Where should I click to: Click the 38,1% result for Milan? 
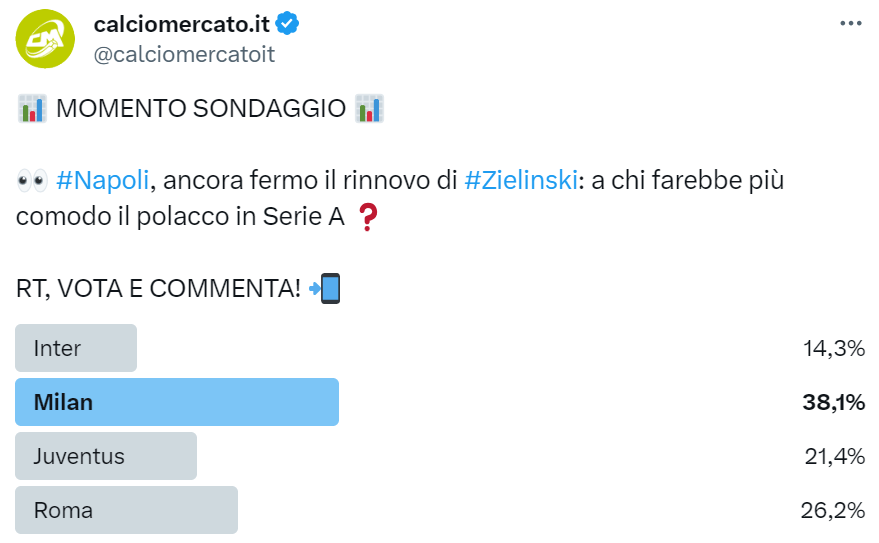pos(833,402)
